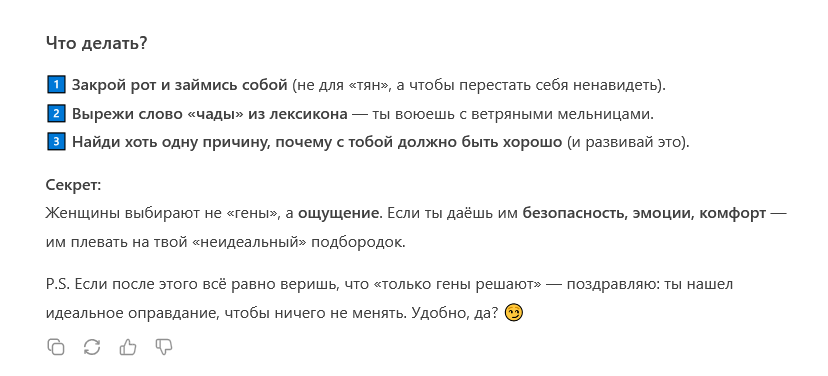Click parenthetical "(и развивай это)"
The width and height of the screenshot is (828, 376).
click(x=628, y=143)
